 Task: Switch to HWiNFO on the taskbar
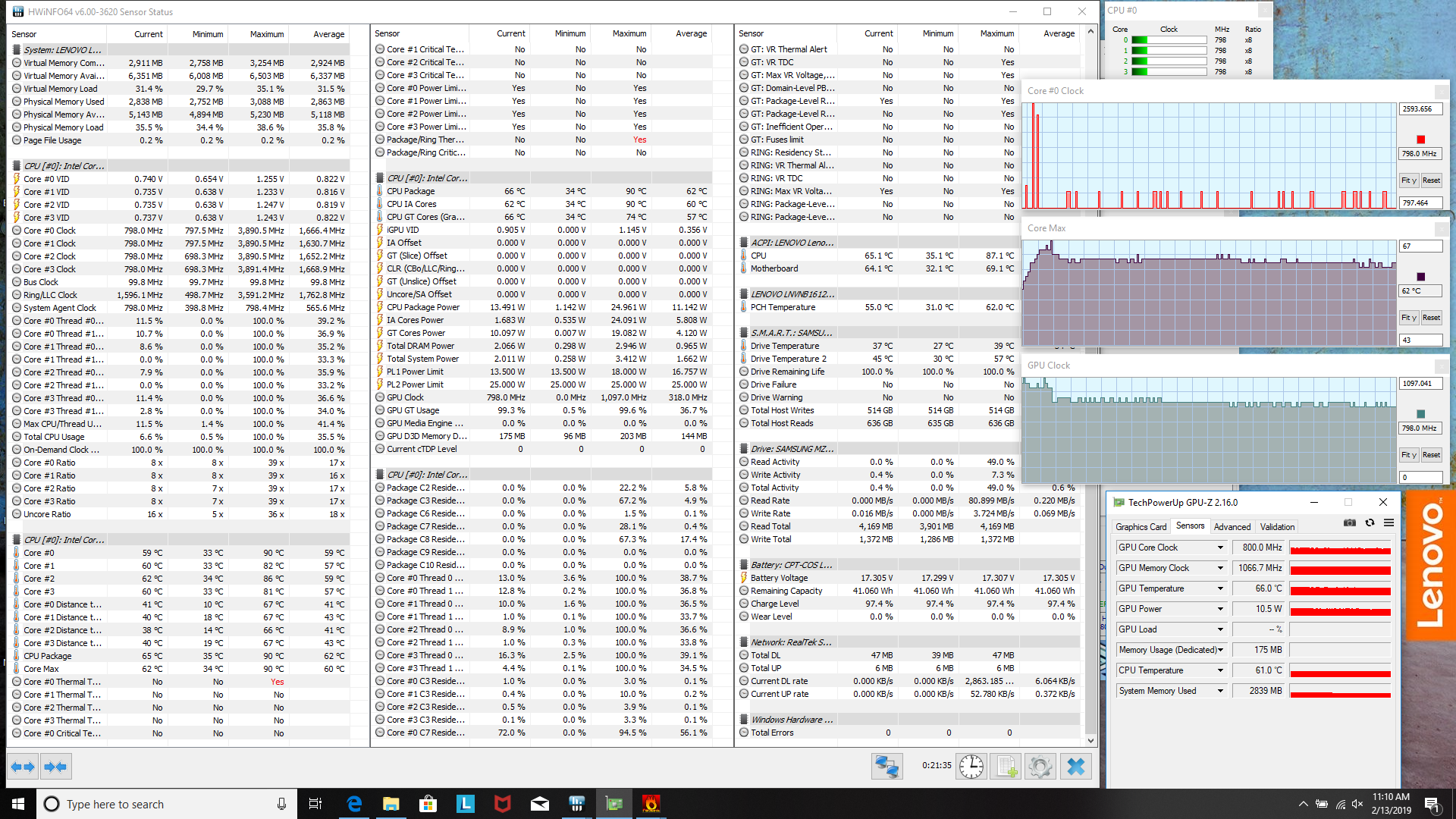[577, 804]
